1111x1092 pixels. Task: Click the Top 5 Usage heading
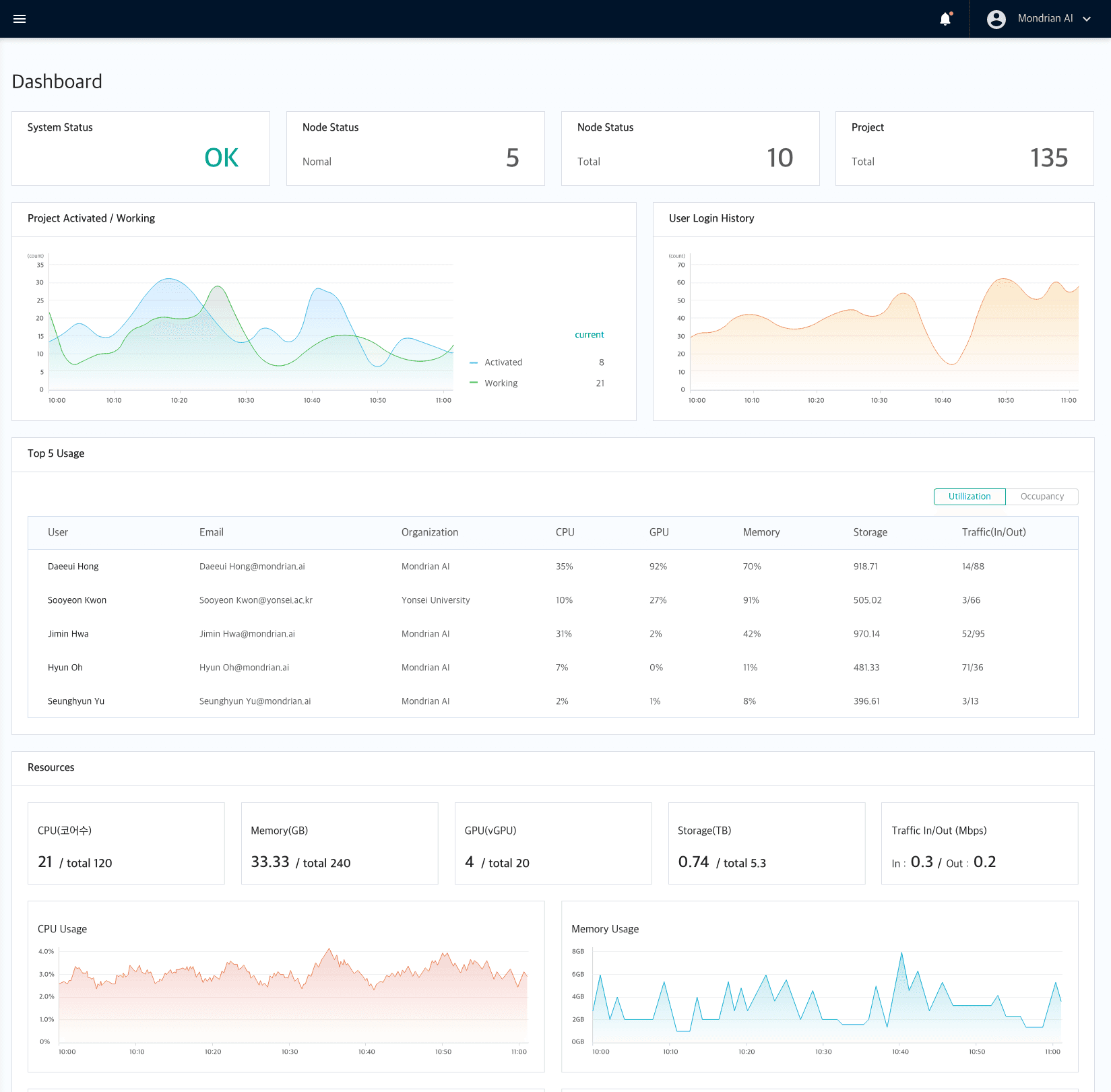tap(56, 453)
